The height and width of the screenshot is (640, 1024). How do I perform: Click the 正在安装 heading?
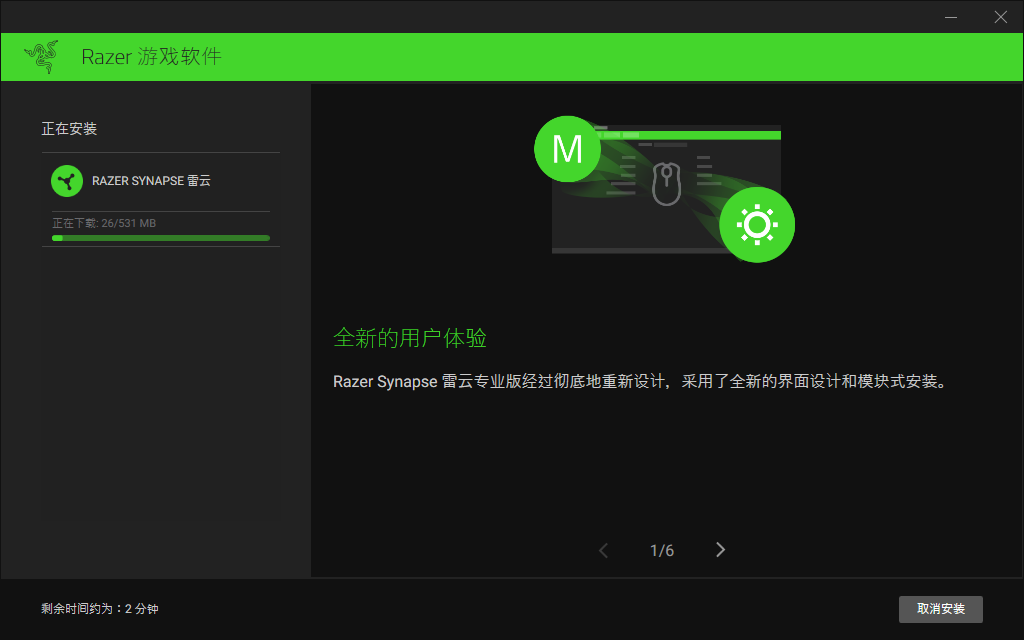tap(69, 129)
